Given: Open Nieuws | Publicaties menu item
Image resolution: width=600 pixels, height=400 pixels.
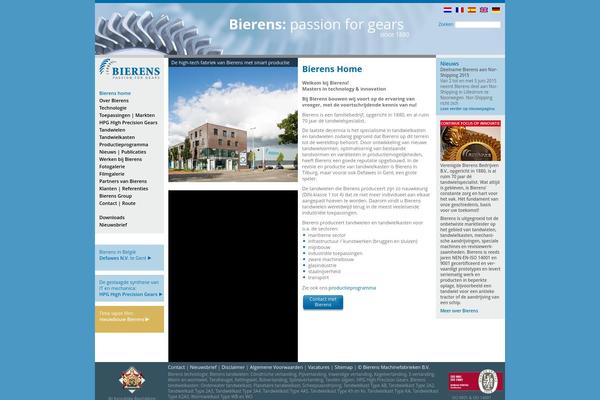Looking at the screenshot, I should click(122, 152).
